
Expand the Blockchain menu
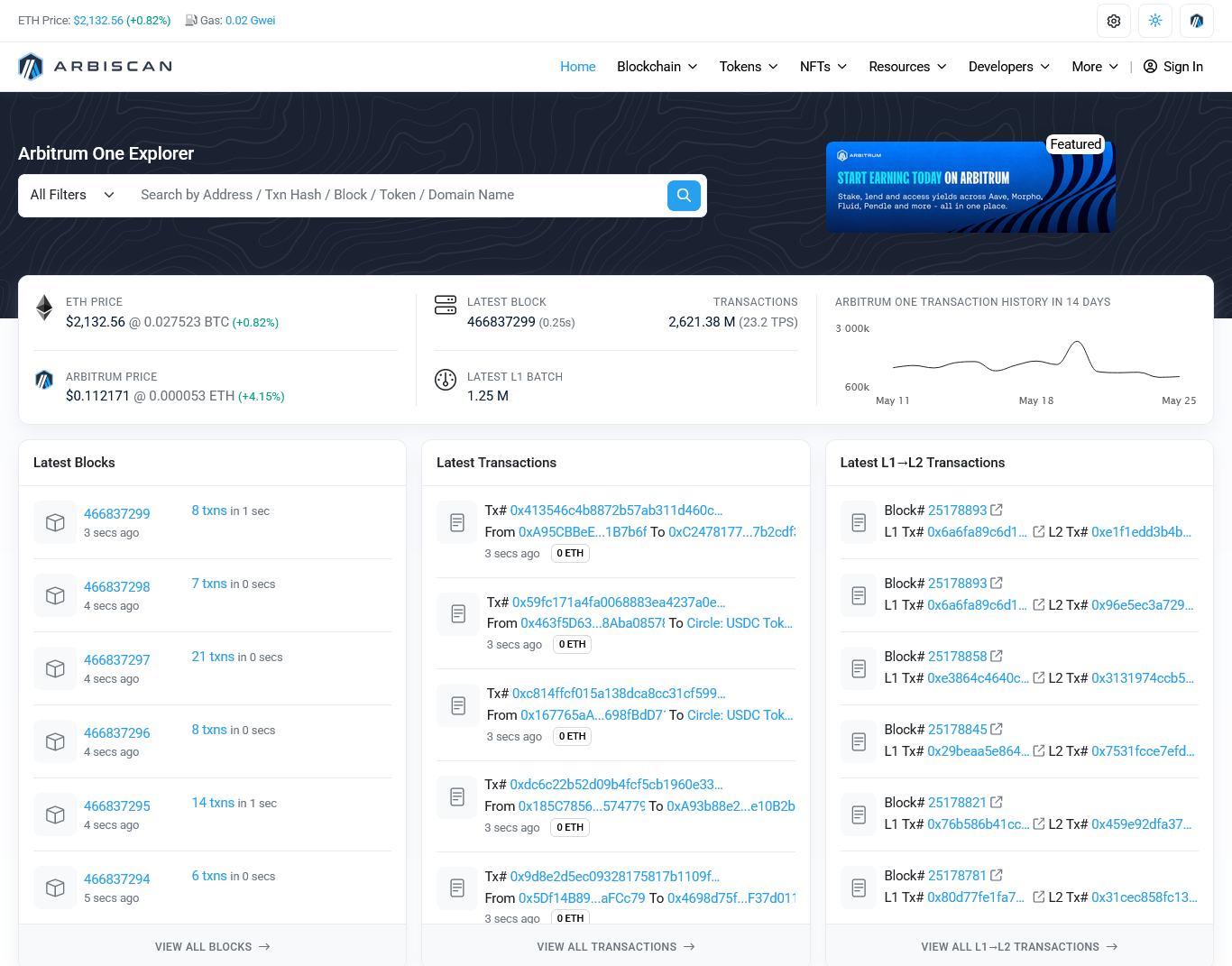[657, 67]
